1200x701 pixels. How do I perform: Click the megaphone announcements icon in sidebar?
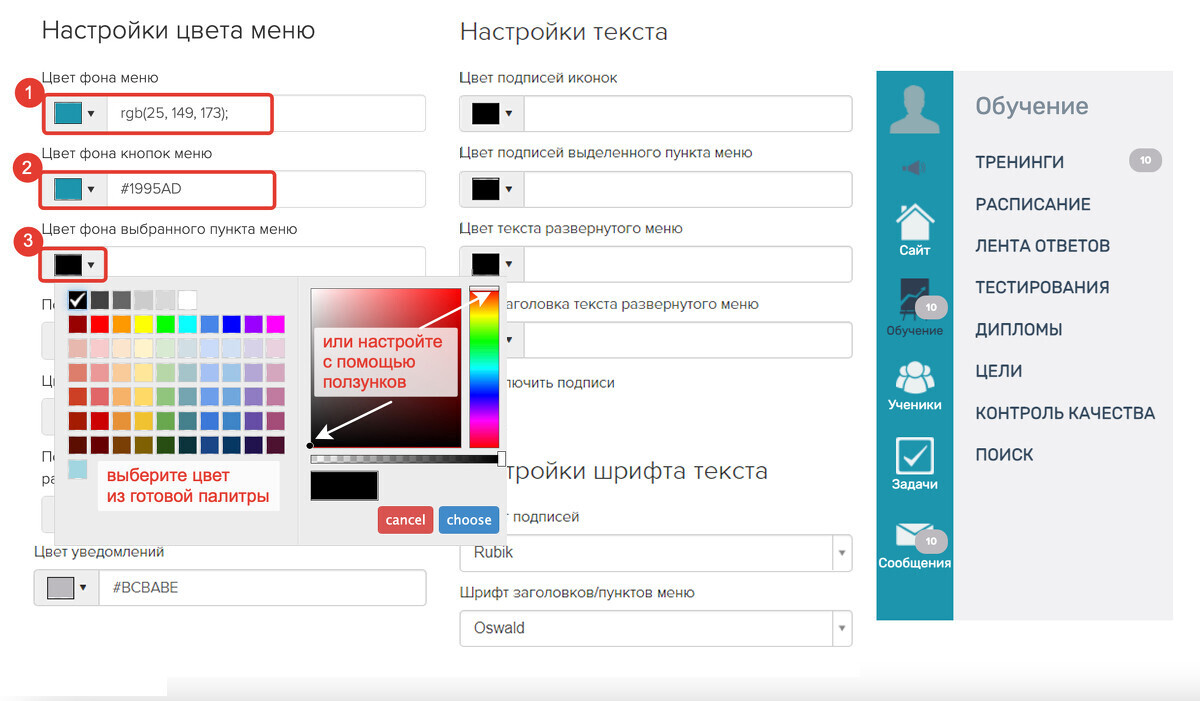914,168
